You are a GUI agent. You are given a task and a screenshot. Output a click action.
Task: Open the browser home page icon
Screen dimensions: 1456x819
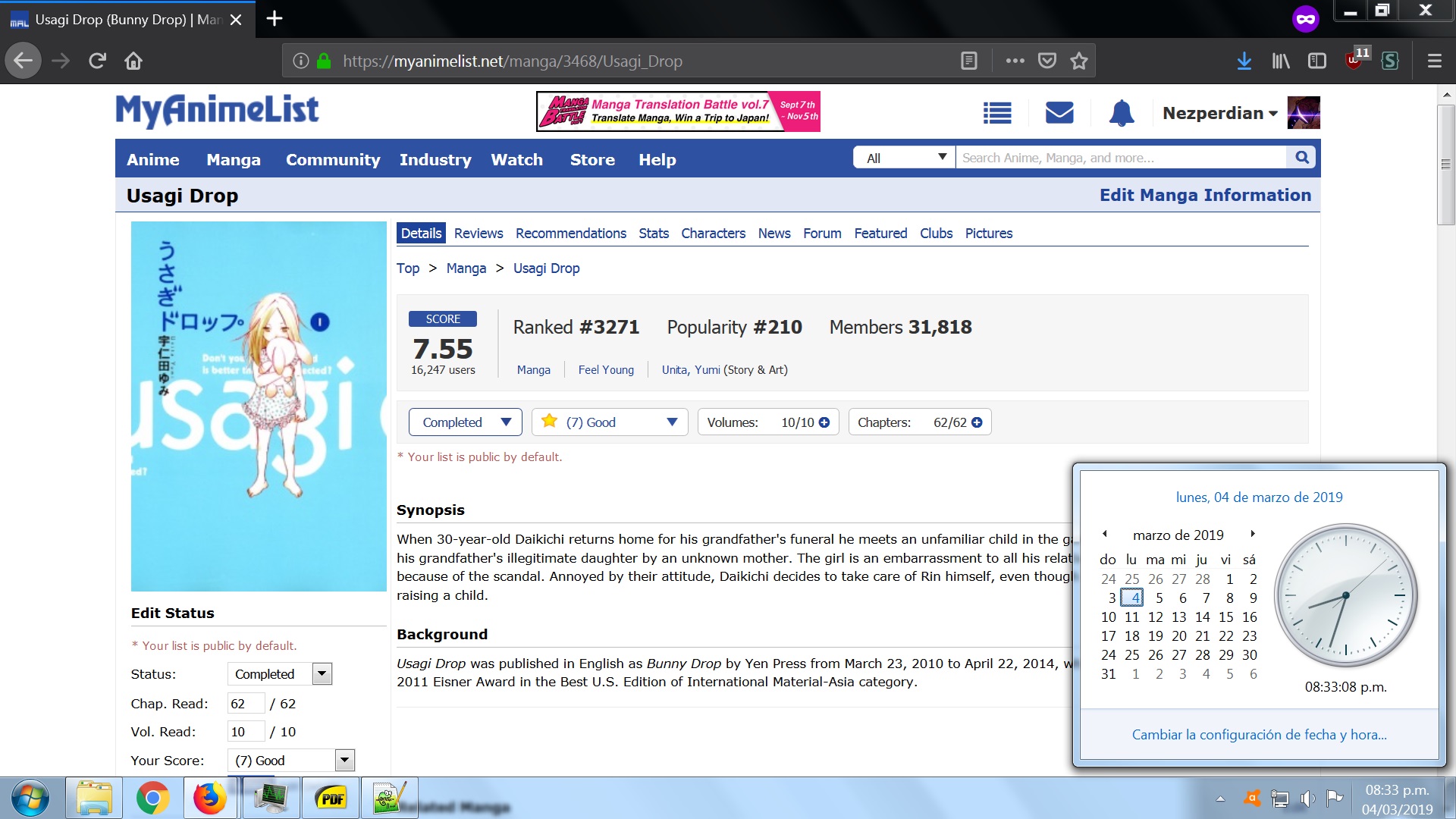[133, 61]
